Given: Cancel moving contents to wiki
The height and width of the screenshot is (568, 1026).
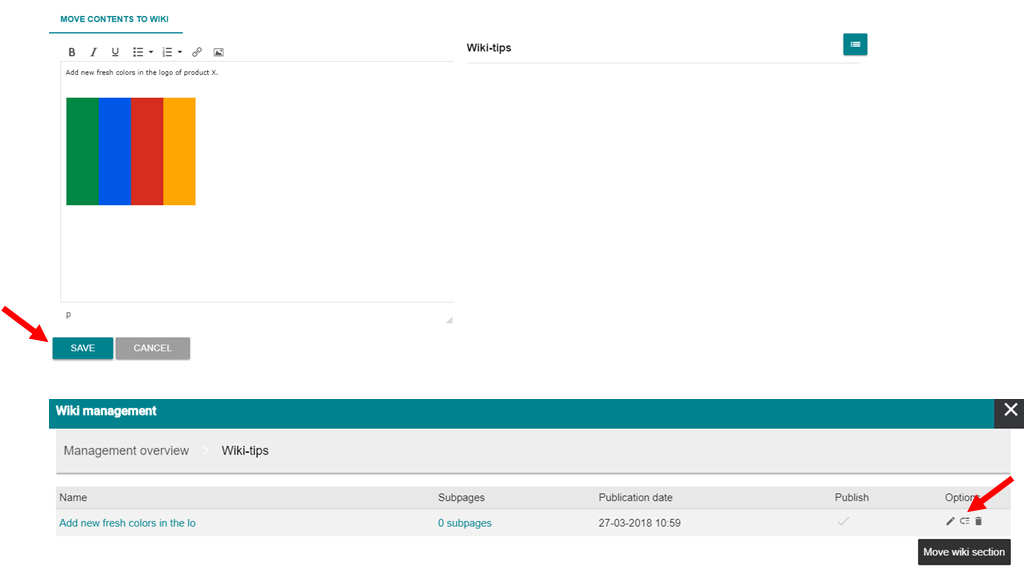Looking at the screenshot, I should click(152, 348).
